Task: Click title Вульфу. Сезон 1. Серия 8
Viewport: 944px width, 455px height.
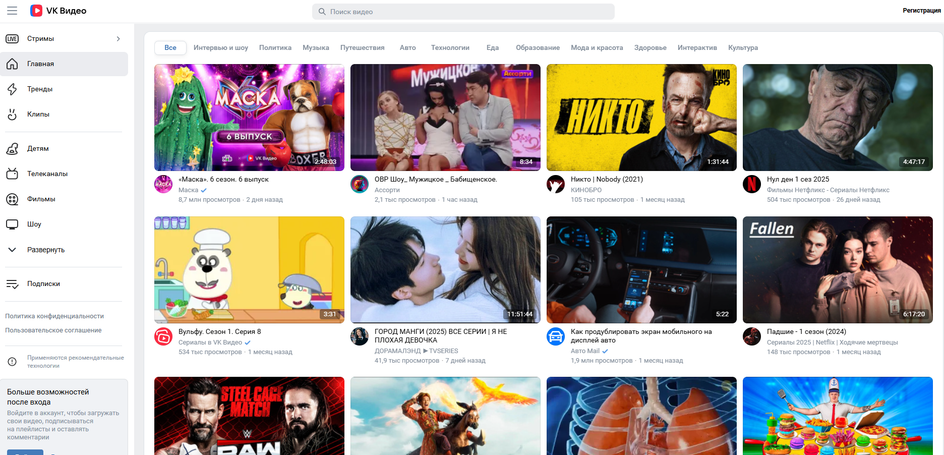Action: pos(220,332)
